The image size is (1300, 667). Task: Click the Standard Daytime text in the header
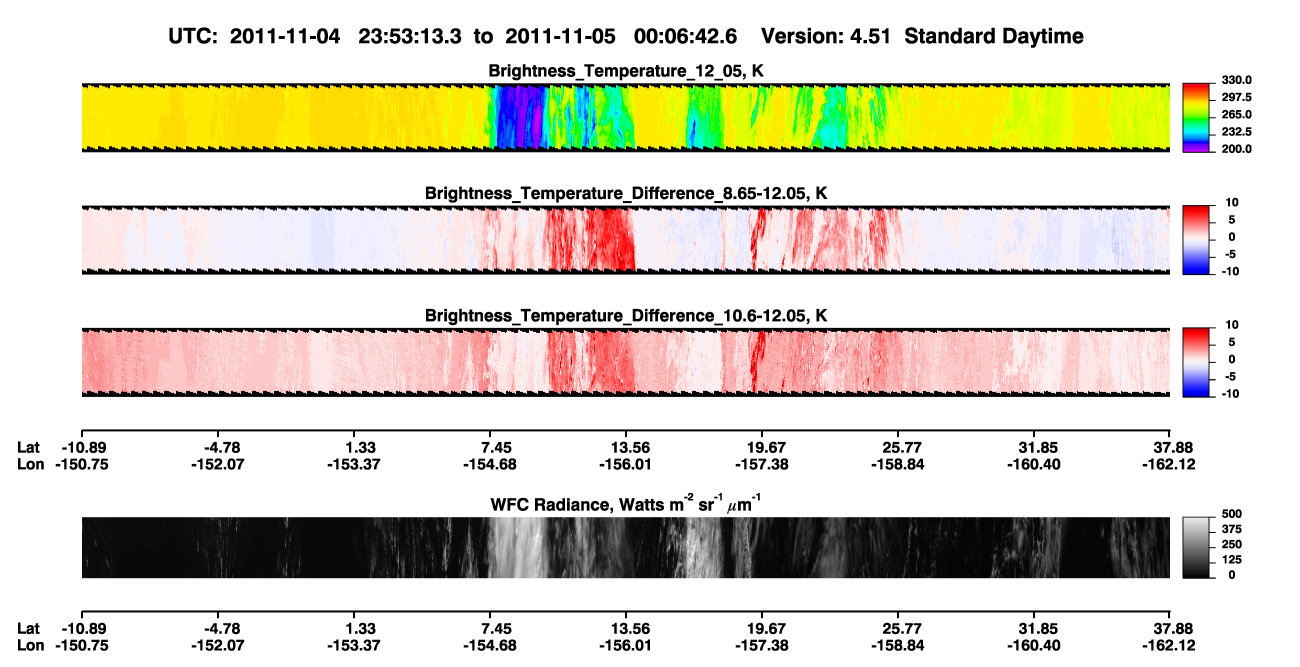993,36
